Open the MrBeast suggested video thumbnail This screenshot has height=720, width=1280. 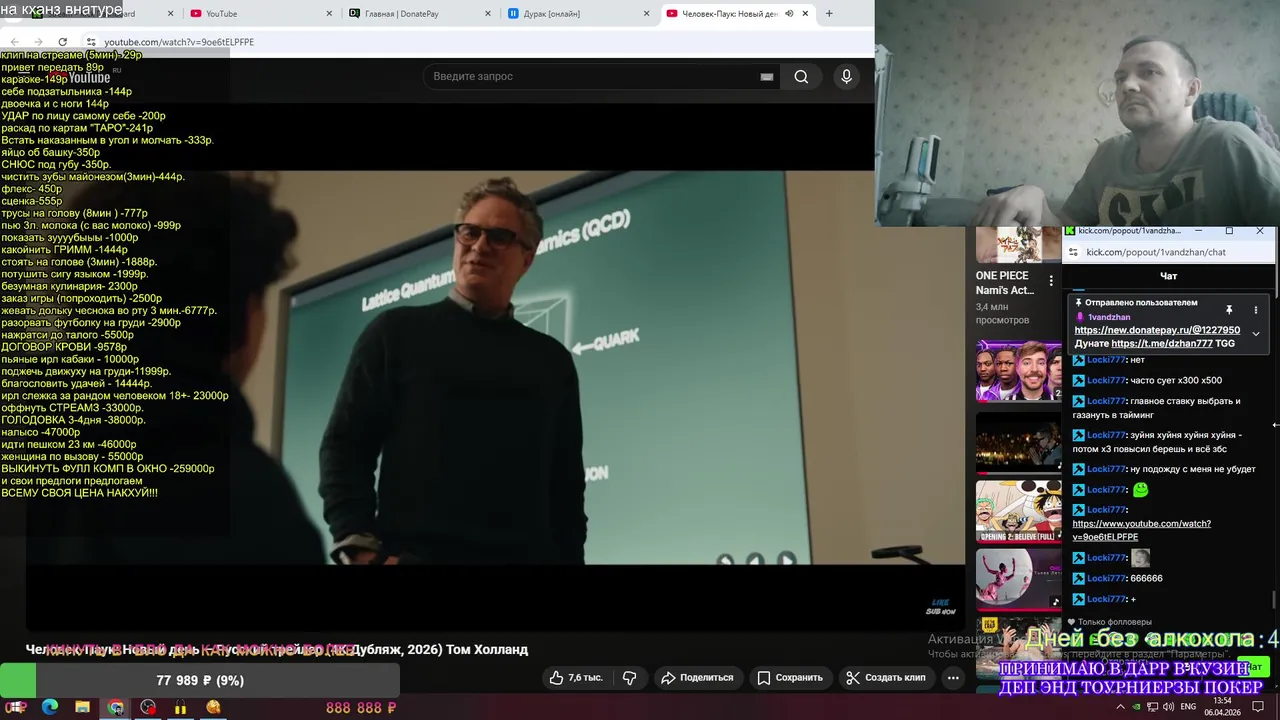tap(1018, 370)
